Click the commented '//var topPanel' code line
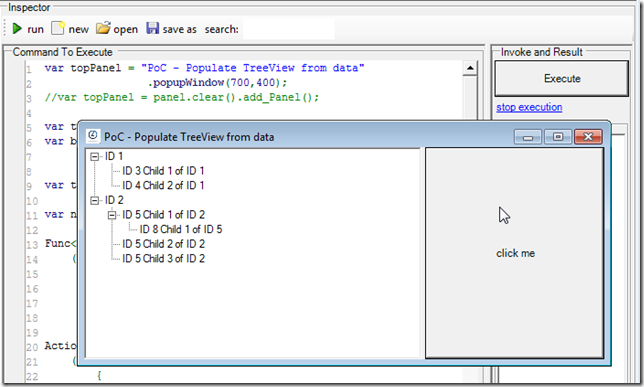This screenshot has height=387, width=644. point(182,97)
